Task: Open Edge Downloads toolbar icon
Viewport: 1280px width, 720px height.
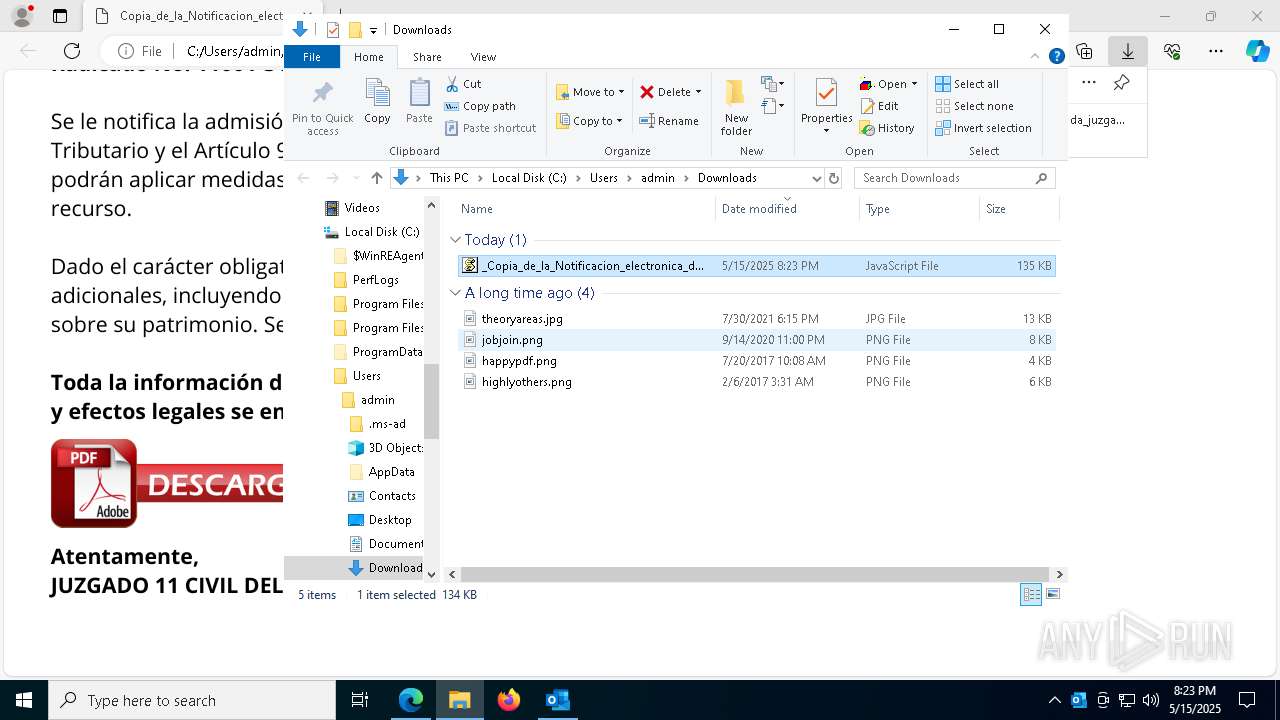Action: pyautogui.click(x=1128, y=51)
